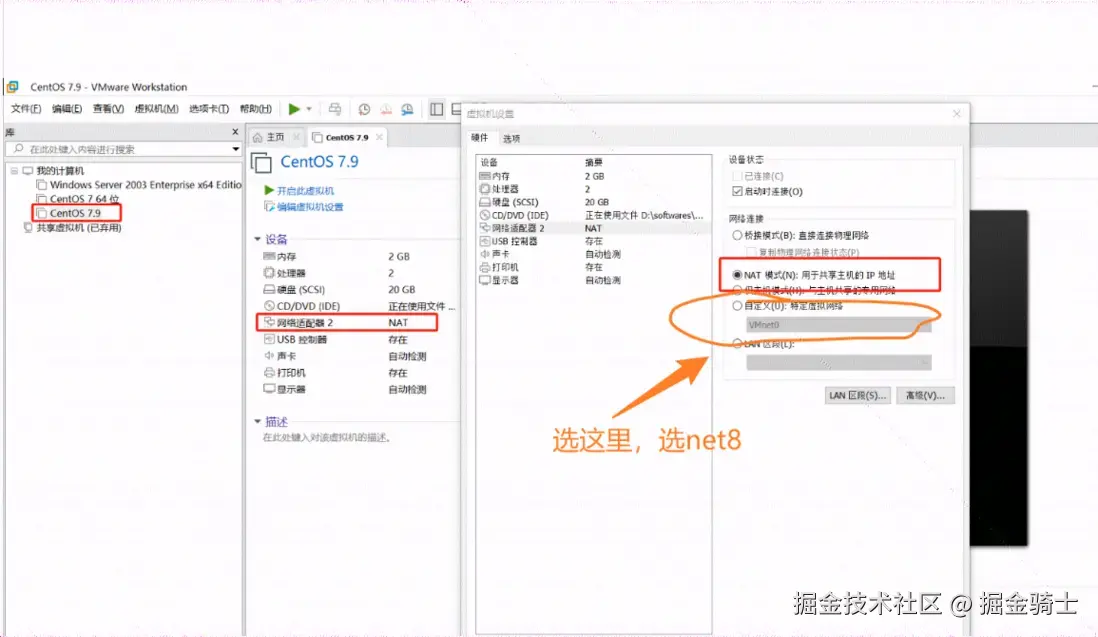
Task: Open the VMnet0 virtual network dropdown
Action: tap(839, 325)
